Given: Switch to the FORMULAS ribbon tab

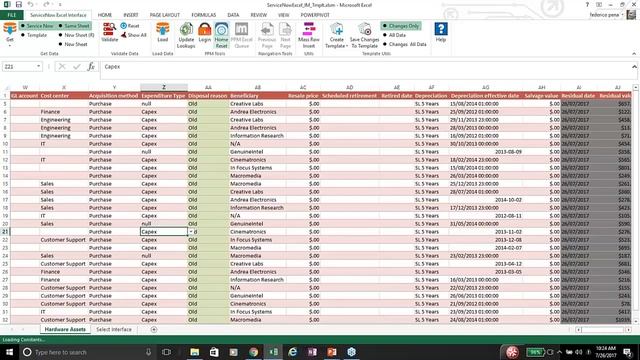Looking at the screenshot, I should 203,15.
